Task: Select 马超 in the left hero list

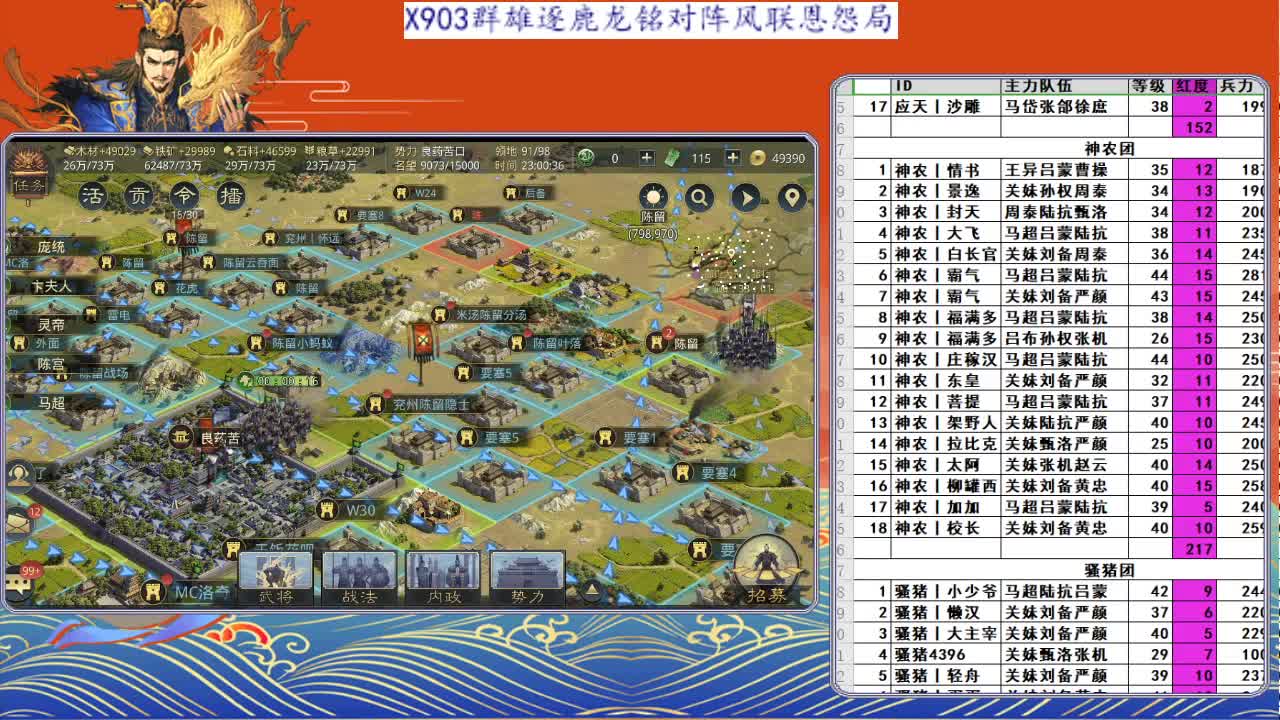Action: tap(52, 403)
